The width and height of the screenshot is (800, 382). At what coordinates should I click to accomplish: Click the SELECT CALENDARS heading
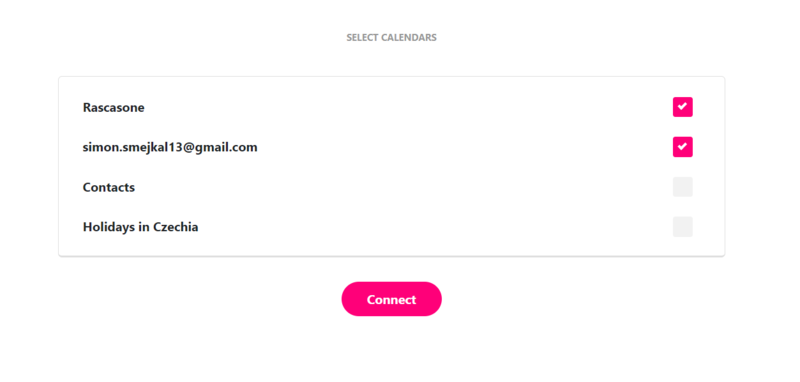(x=391, y=38)
